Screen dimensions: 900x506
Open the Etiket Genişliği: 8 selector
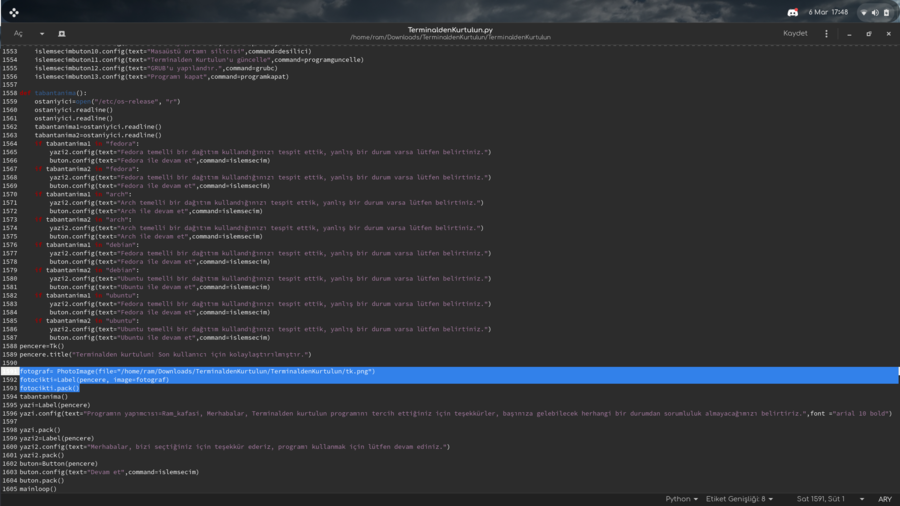click(739, 499)
